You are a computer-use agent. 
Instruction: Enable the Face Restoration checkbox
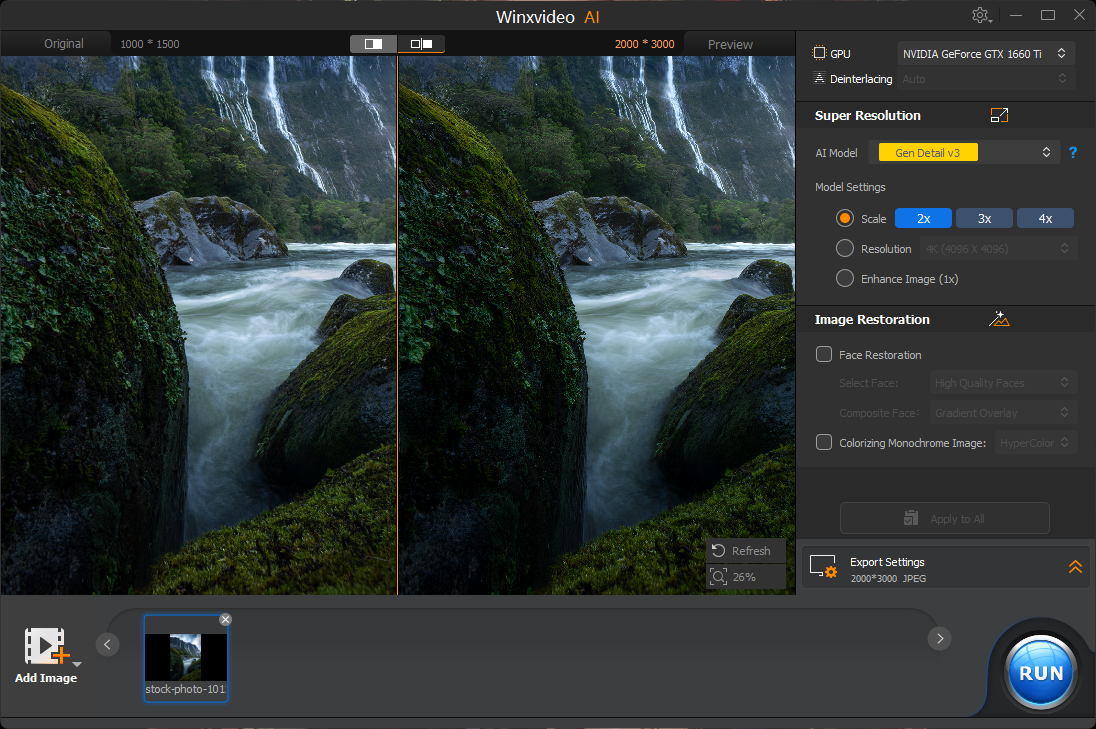(x=824, y=354)
